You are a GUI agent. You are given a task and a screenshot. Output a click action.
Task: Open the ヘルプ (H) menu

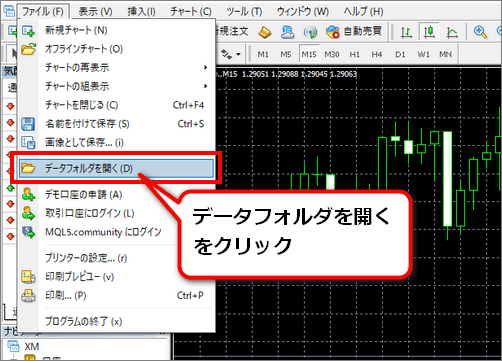pyautogui.click(x=363, y=12)
